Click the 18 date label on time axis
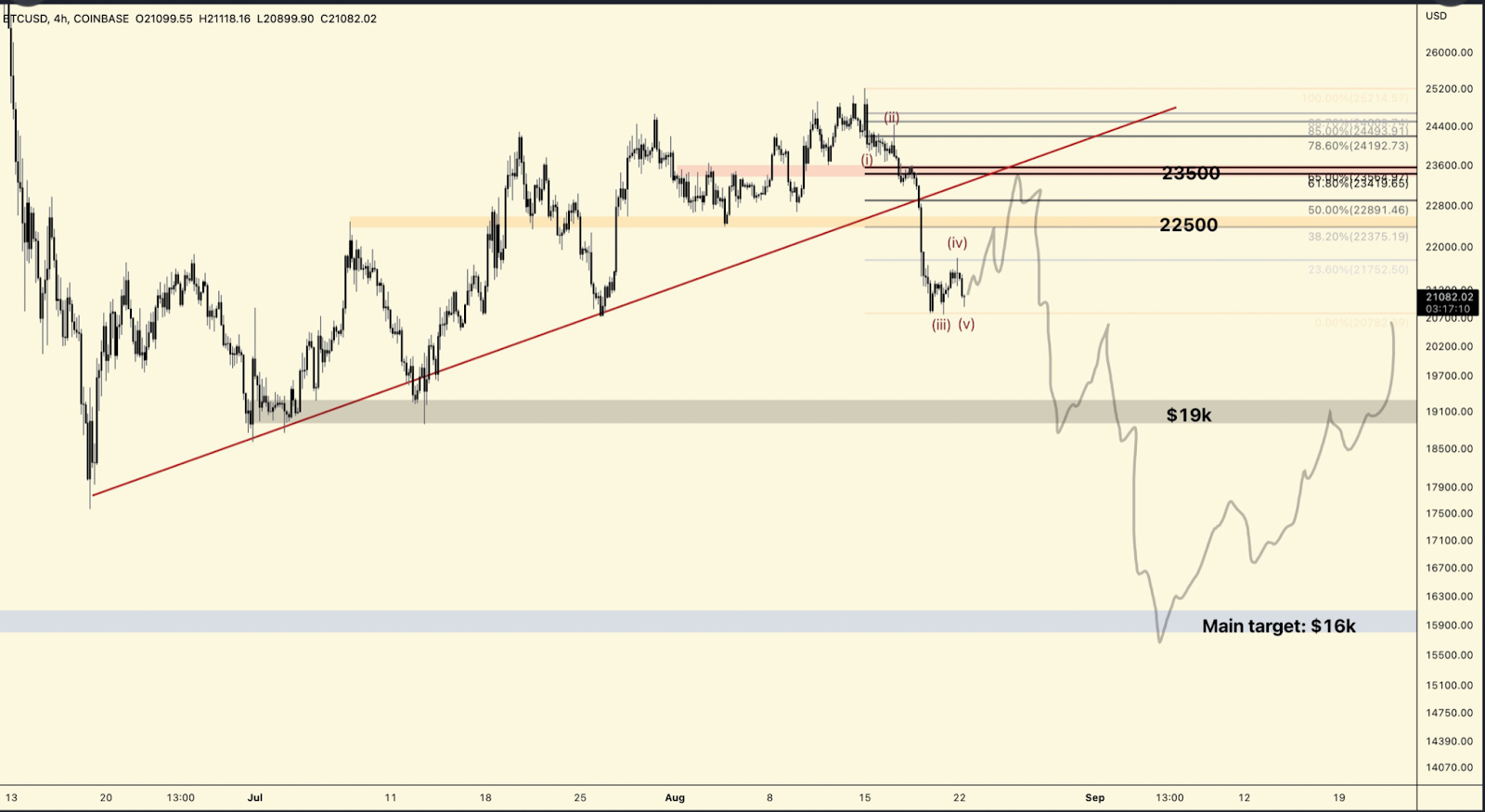This screenshot has width=1485, height=812. click(x=485, y=798)
